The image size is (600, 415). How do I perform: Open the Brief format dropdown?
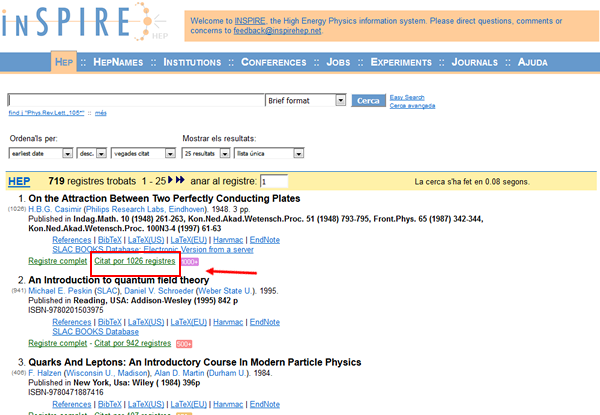click(x=341, y=101)
